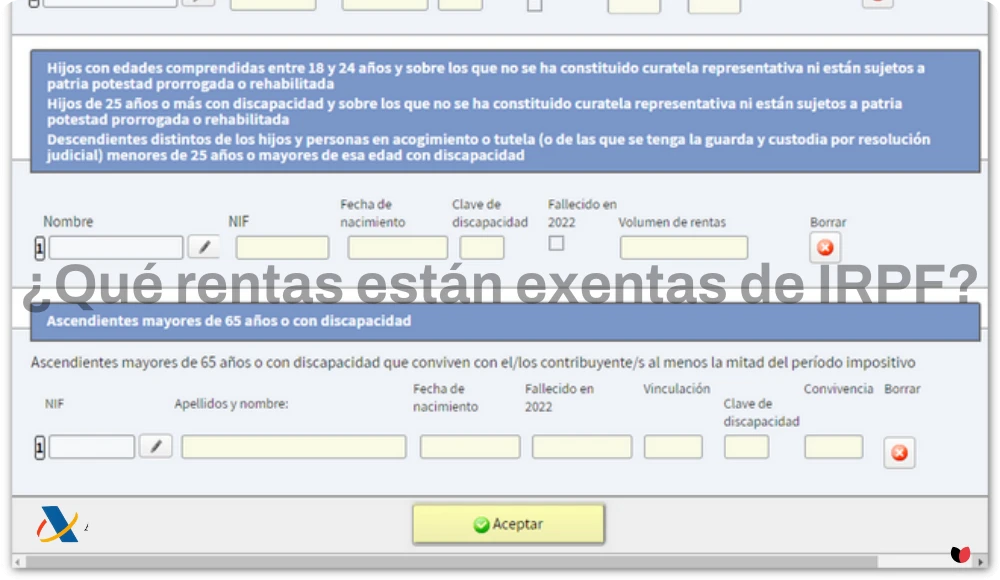Click the red delete icon in the topmost row
This screenshot has height=580, width=1000.
coord(878,4)
